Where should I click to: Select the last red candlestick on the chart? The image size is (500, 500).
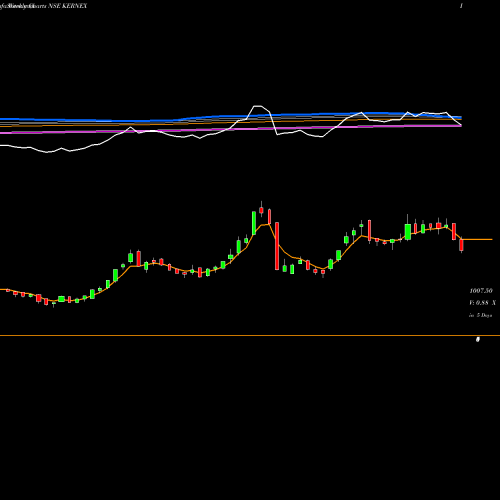click(461, 245)
